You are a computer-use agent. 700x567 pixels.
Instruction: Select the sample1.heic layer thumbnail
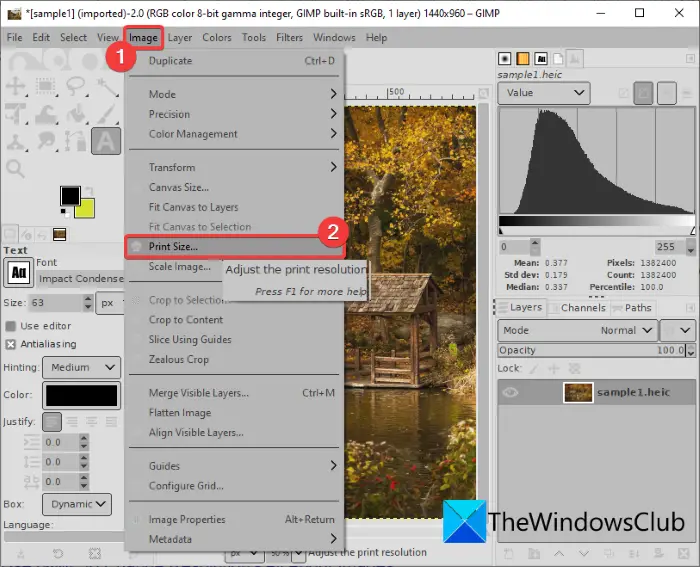coord(578,393)
